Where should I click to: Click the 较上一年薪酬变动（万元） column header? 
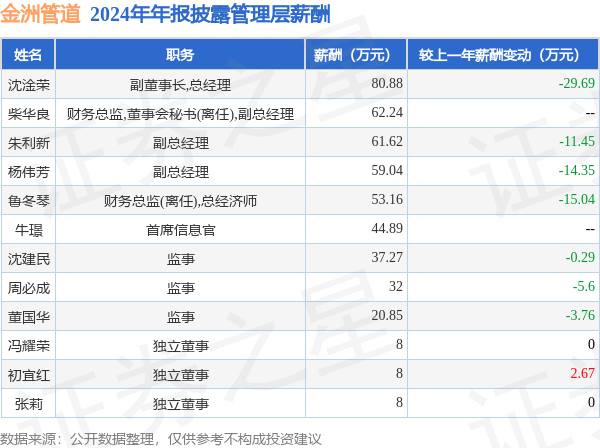tap(503, 55)
